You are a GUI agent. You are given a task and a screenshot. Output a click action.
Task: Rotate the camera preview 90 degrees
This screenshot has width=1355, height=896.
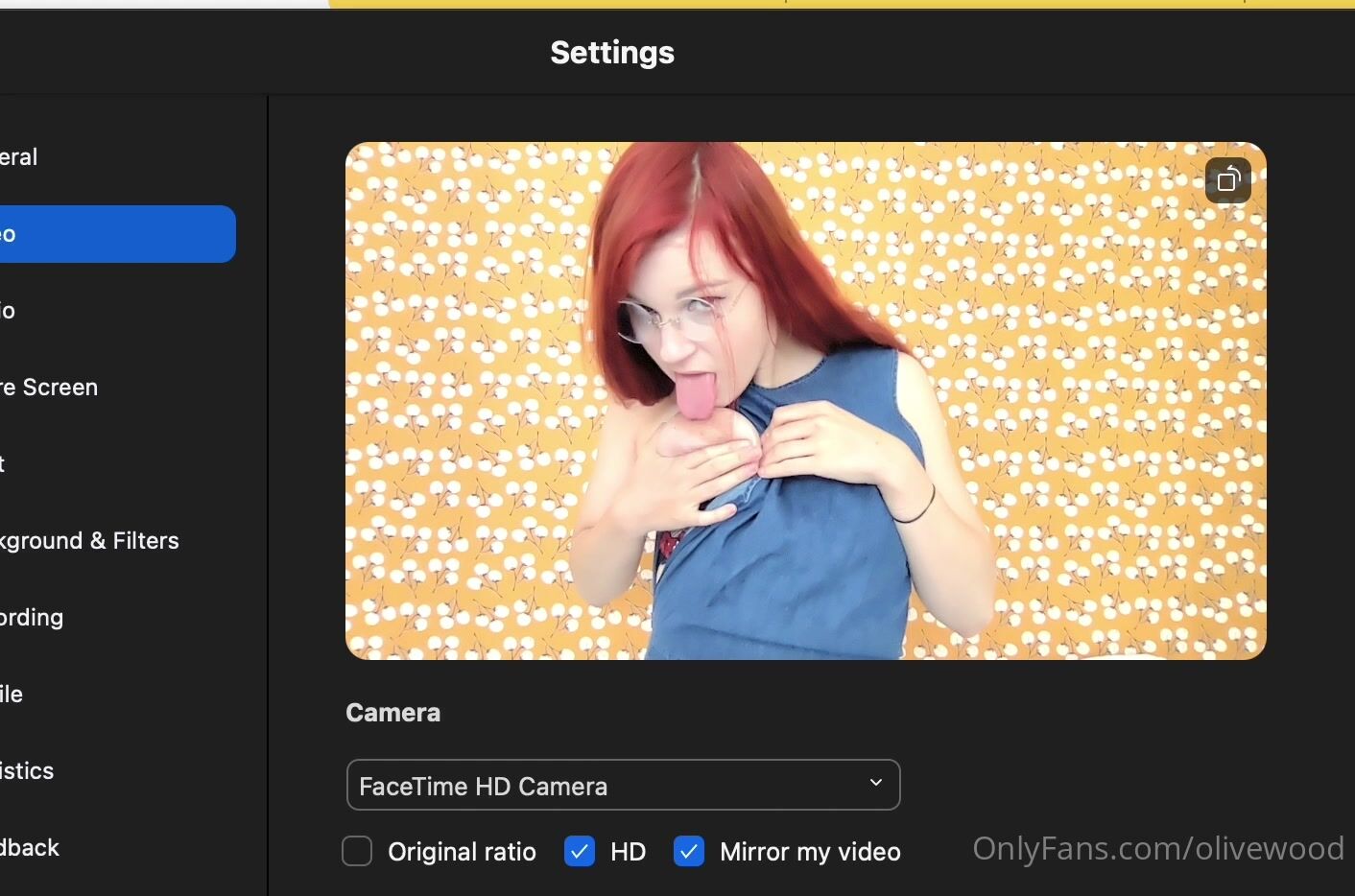point(1227,180)
